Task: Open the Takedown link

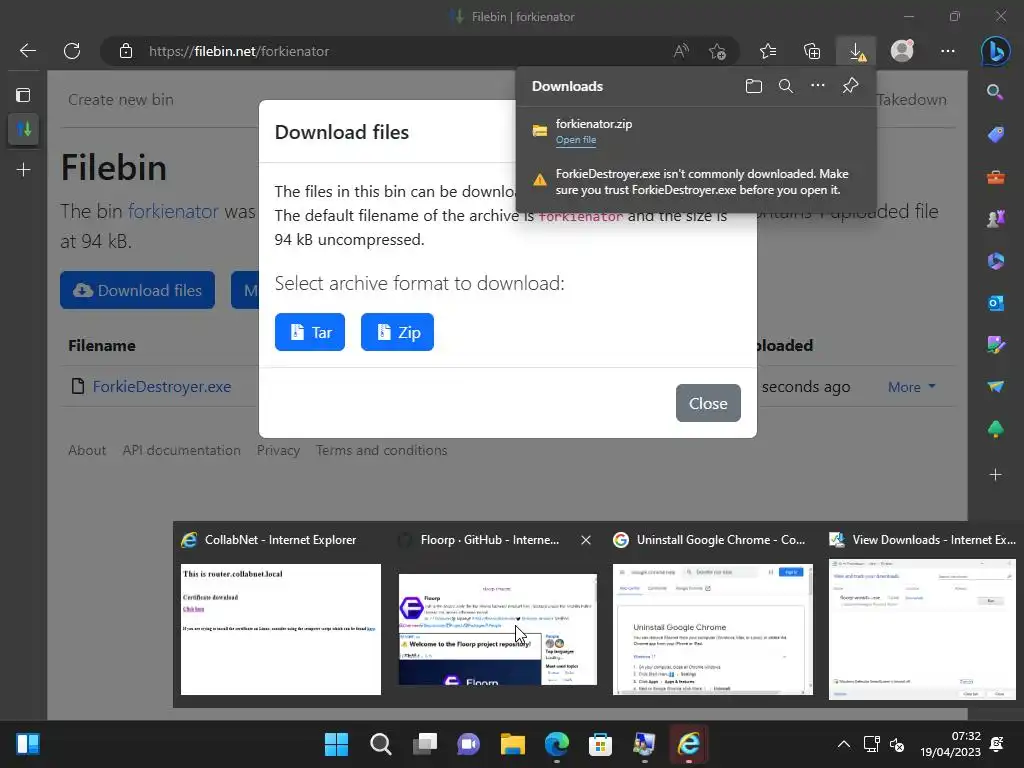Action: pos(912,100)
